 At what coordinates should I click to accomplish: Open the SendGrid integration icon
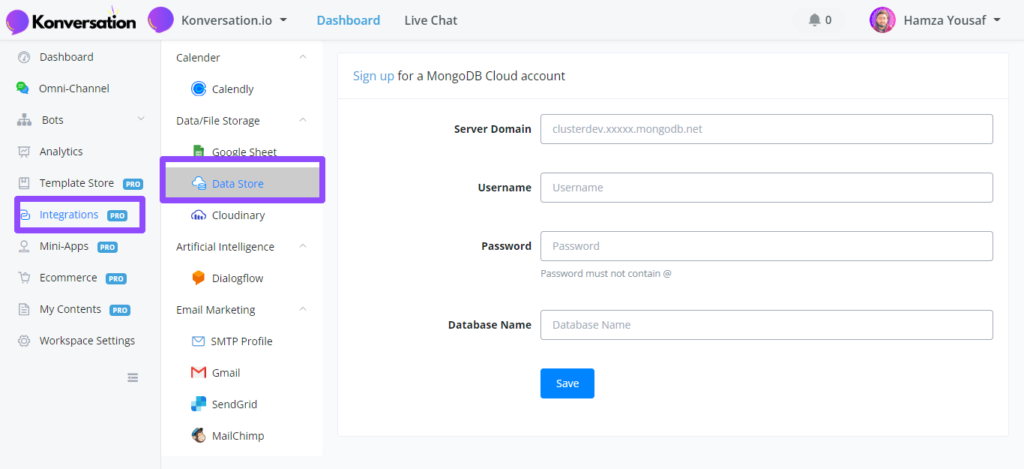pos(199,404)
